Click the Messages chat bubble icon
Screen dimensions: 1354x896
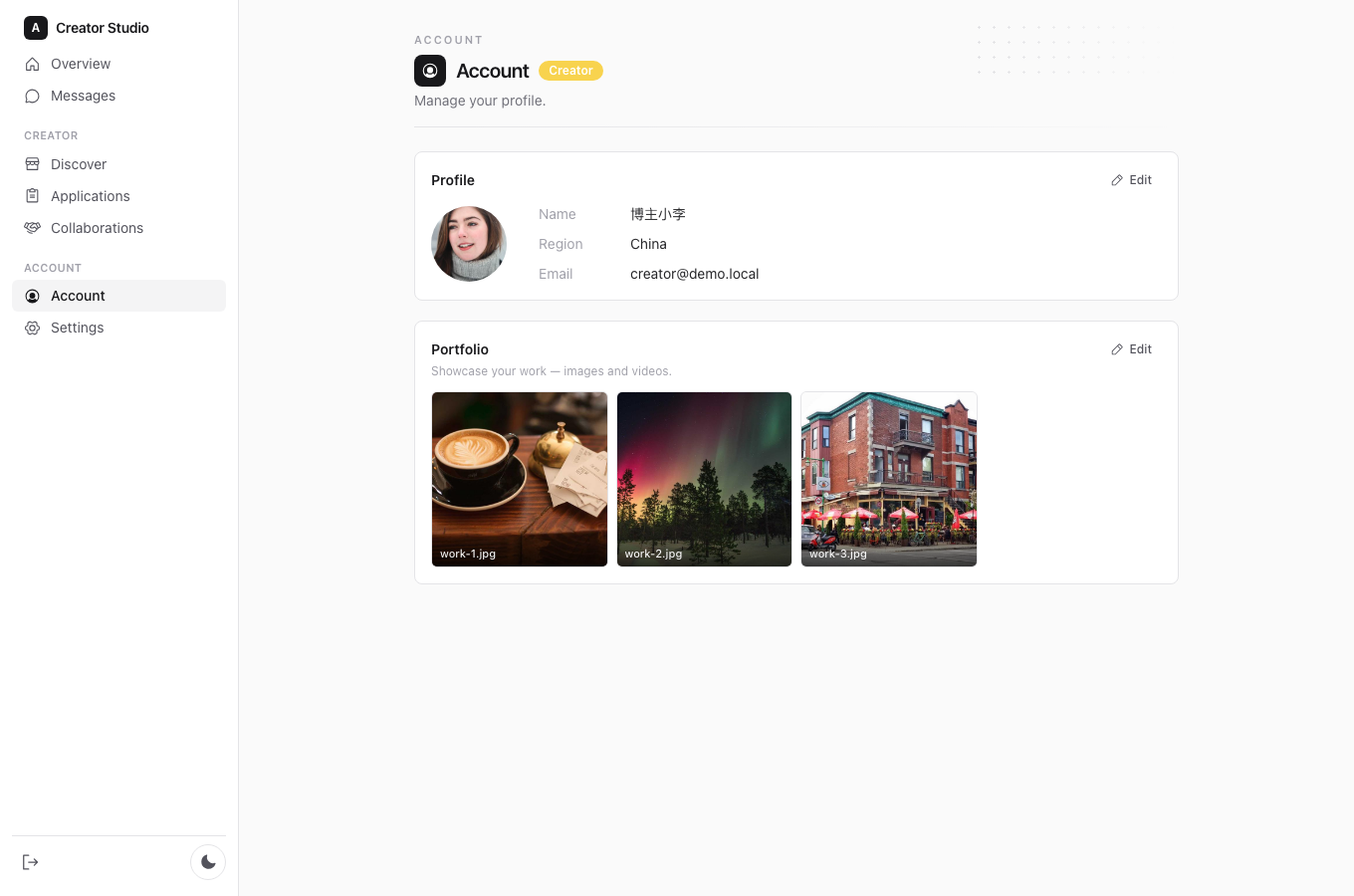point(32,96)
